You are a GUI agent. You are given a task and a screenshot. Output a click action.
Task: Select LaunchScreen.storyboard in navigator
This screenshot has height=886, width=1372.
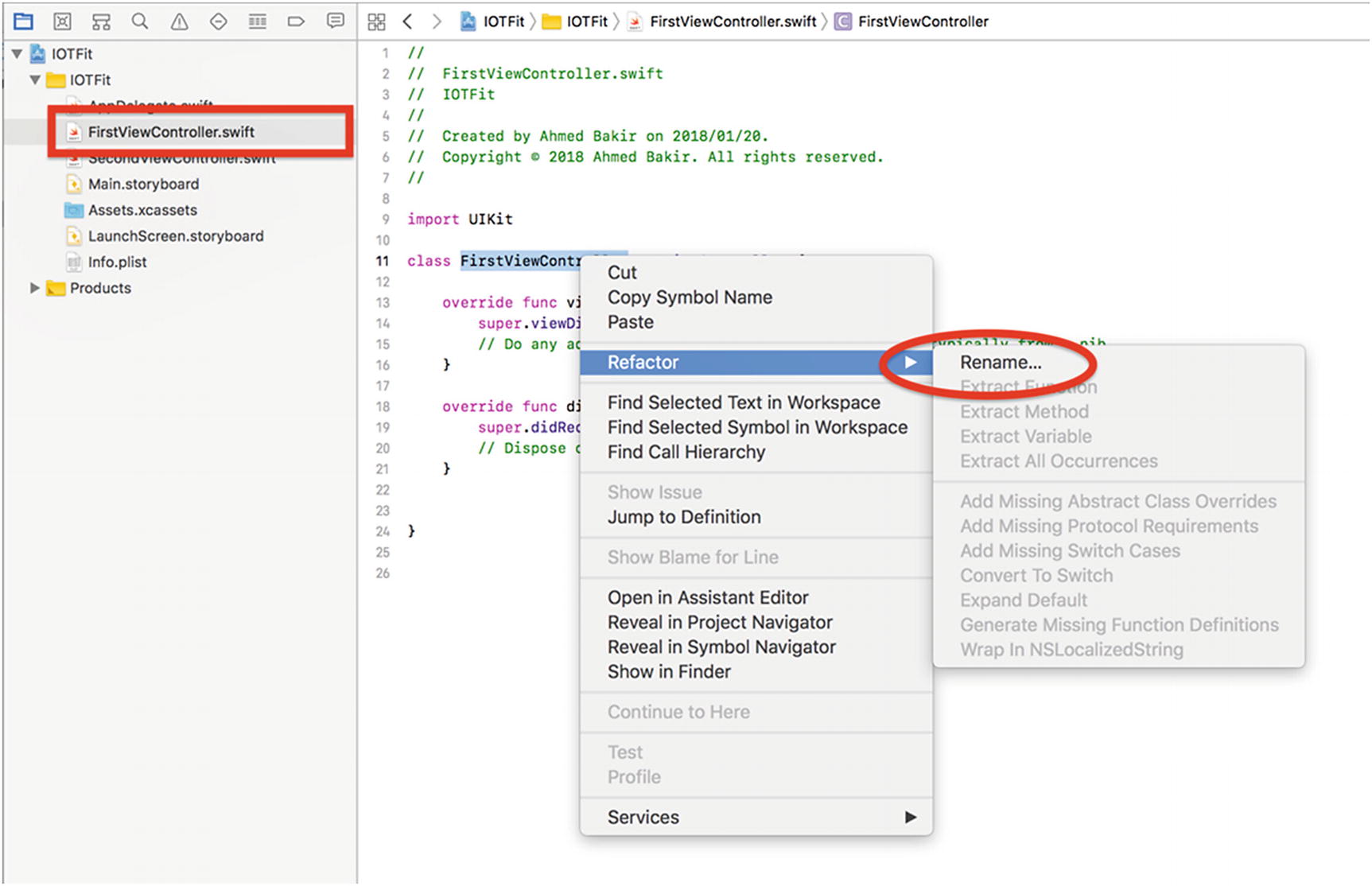(x=165, y=236)
